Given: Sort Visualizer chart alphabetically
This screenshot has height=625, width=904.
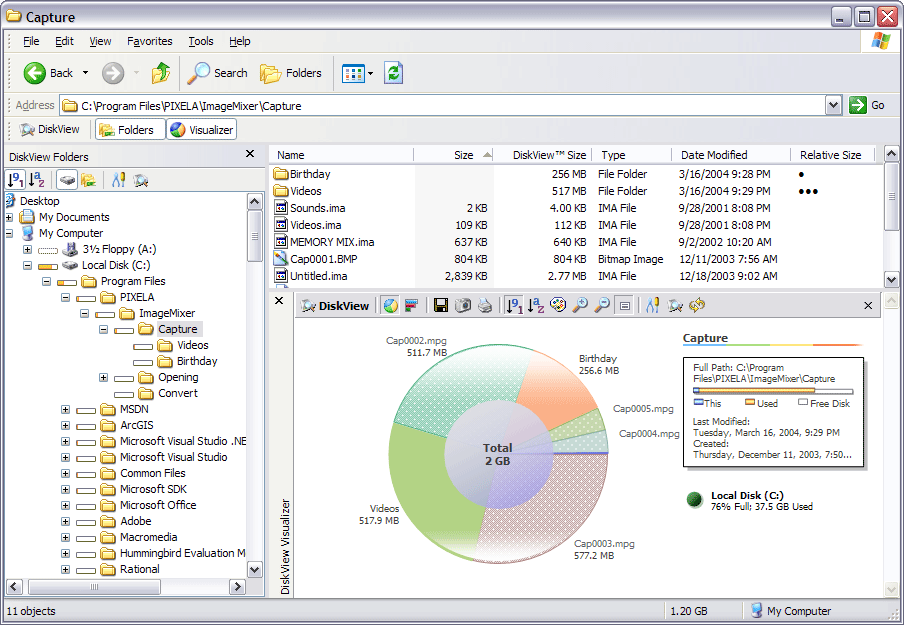Looking at the screenshot, I should (536, 306).
